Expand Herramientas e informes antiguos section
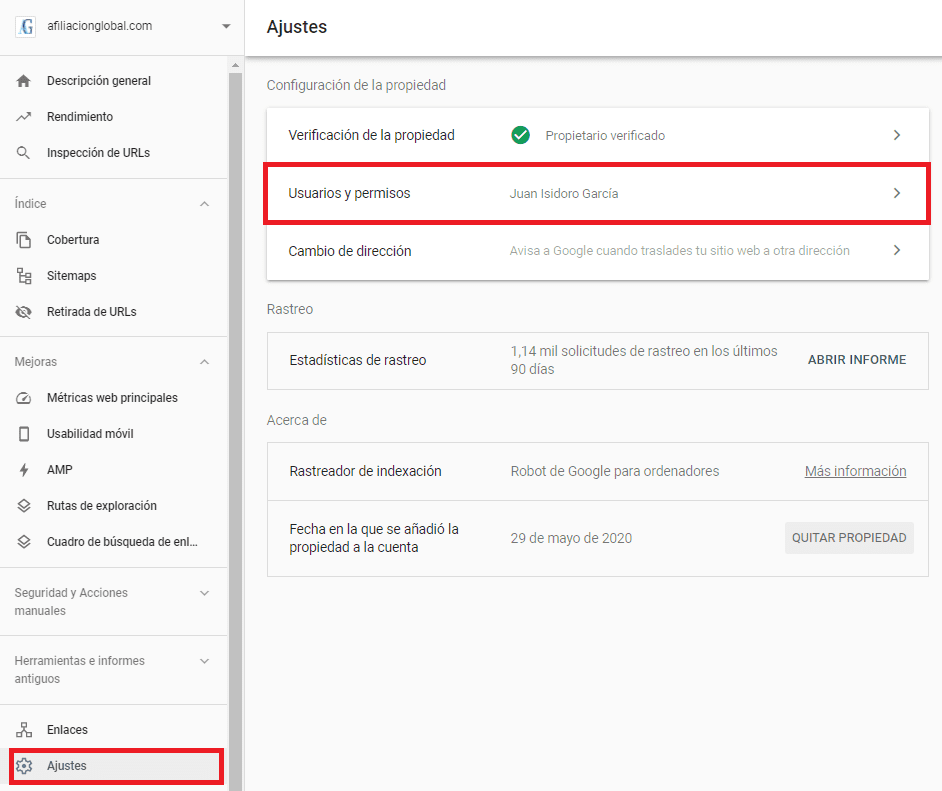 (204, 661)
